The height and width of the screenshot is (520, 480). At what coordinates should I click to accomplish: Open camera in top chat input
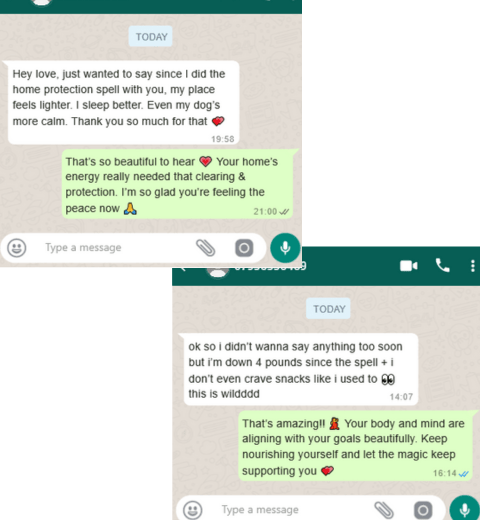click(244, 248)
